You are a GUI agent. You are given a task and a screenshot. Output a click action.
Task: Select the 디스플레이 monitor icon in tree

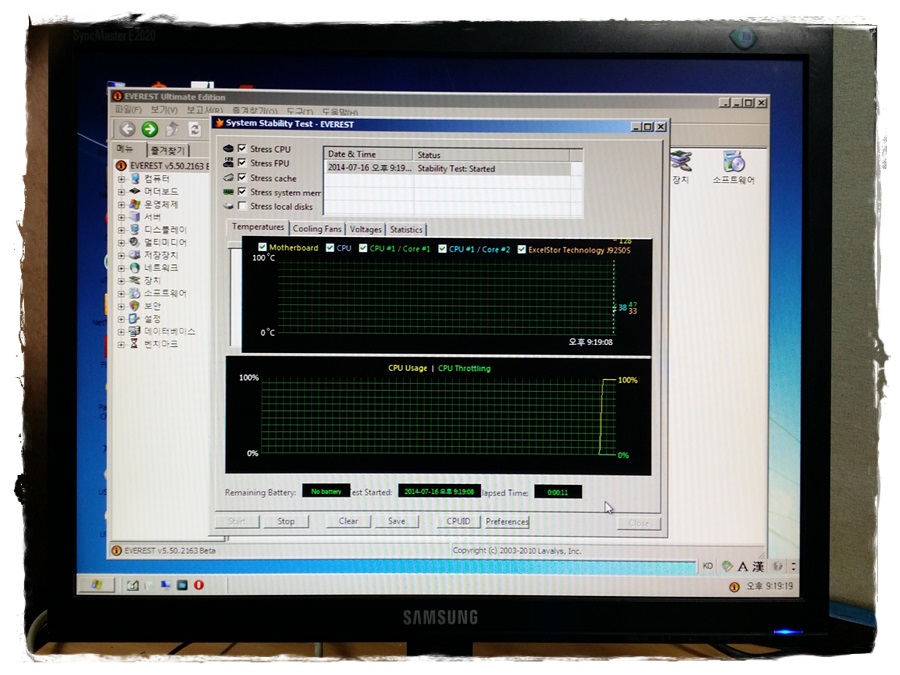135,229
